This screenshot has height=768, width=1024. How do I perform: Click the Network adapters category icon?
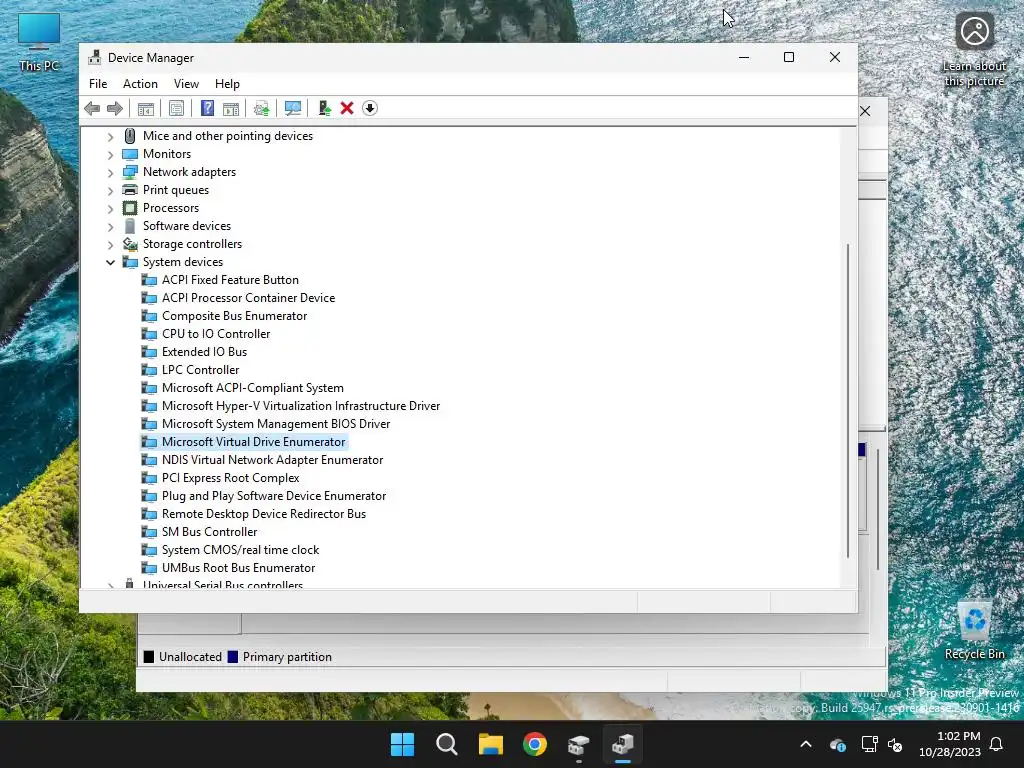(130, 172)
